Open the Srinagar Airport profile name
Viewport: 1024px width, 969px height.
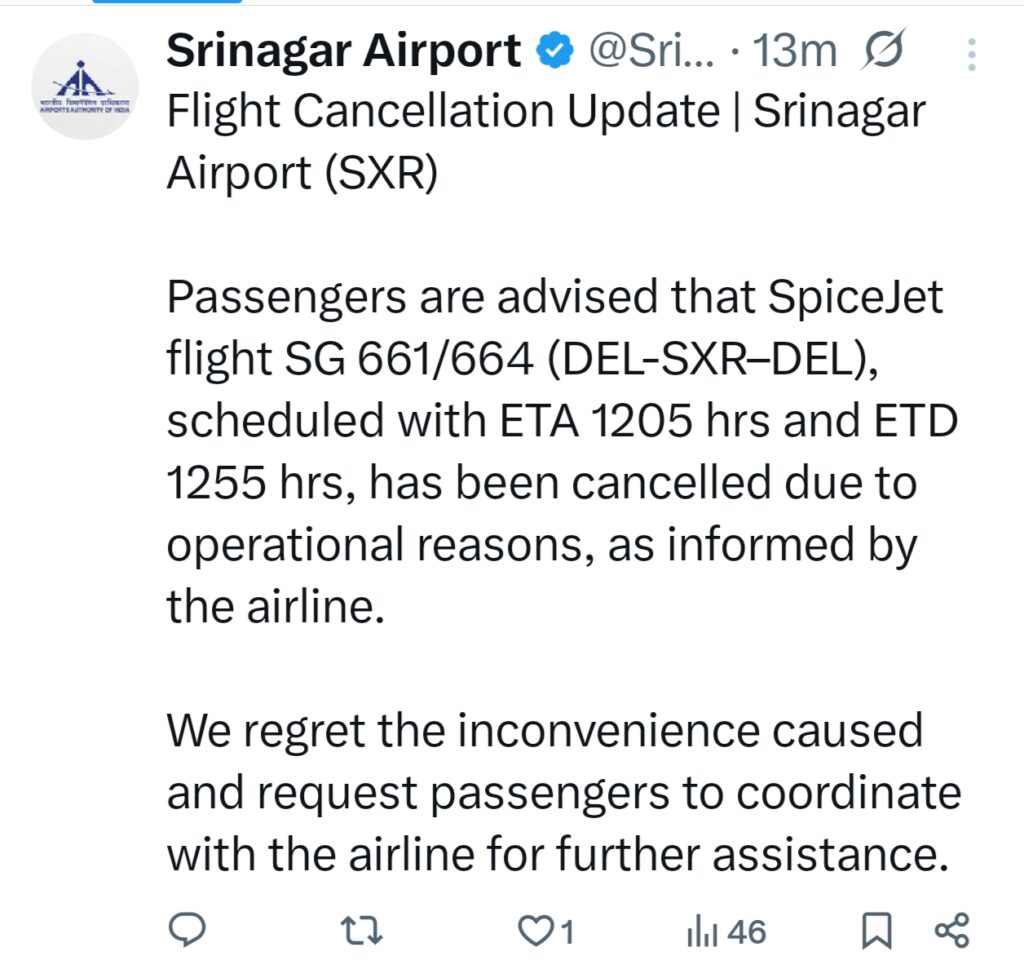tap(343, 51)
